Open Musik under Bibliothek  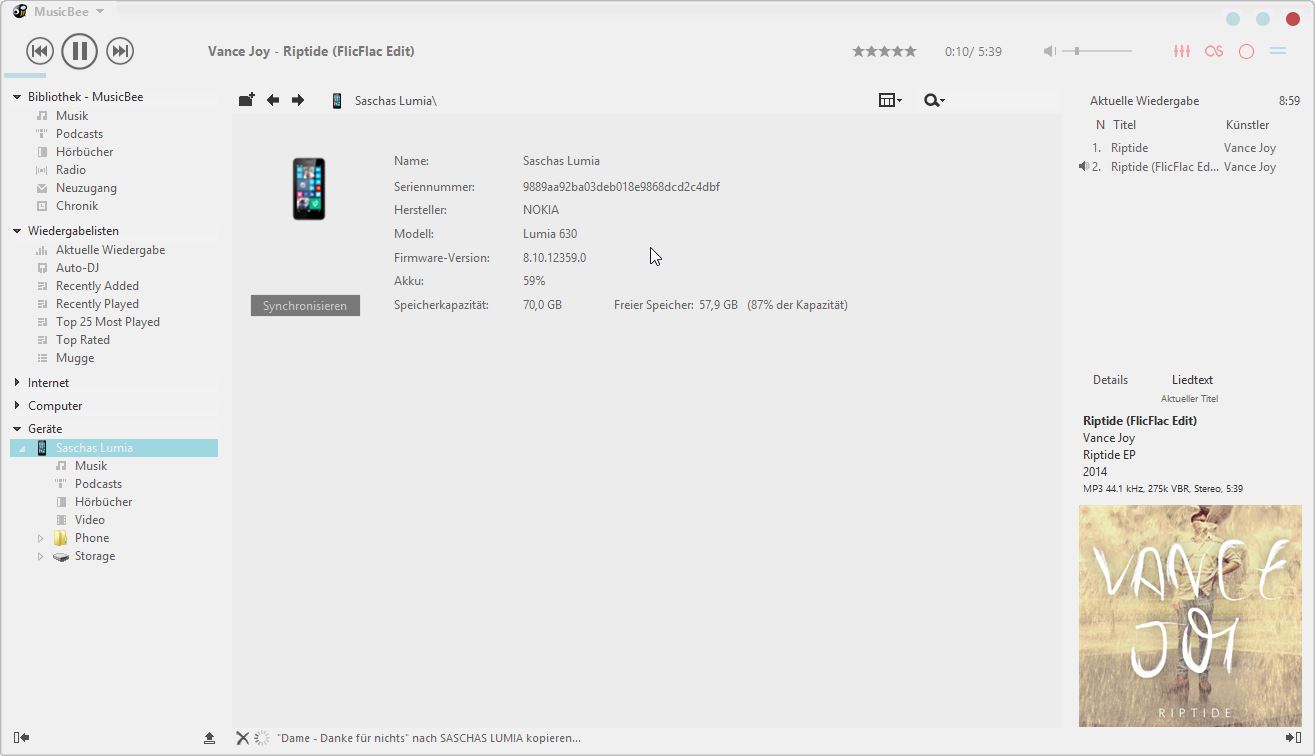click(x=72, y=116)
